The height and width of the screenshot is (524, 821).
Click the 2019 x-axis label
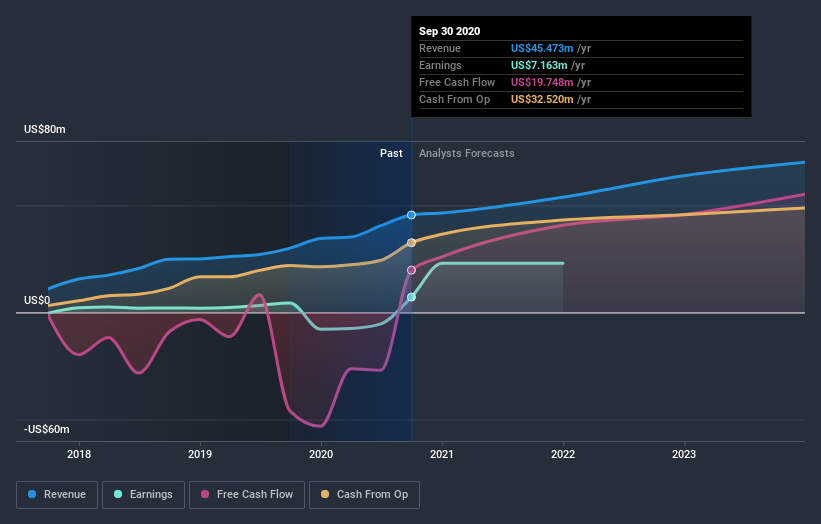click(200, 454)
